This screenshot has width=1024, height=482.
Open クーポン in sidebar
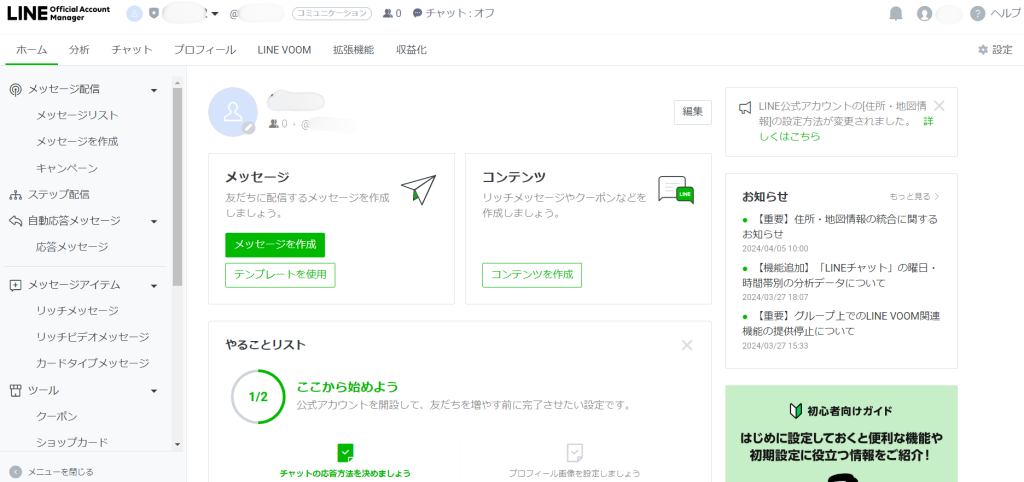(57, 416)
